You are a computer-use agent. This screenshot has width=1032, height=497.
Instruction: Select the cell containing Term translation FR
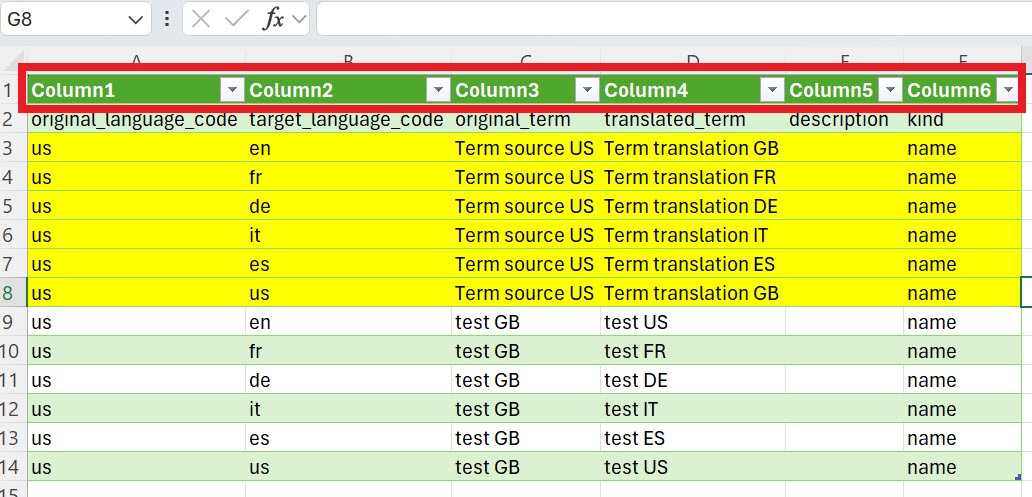(x=691, y=177)
